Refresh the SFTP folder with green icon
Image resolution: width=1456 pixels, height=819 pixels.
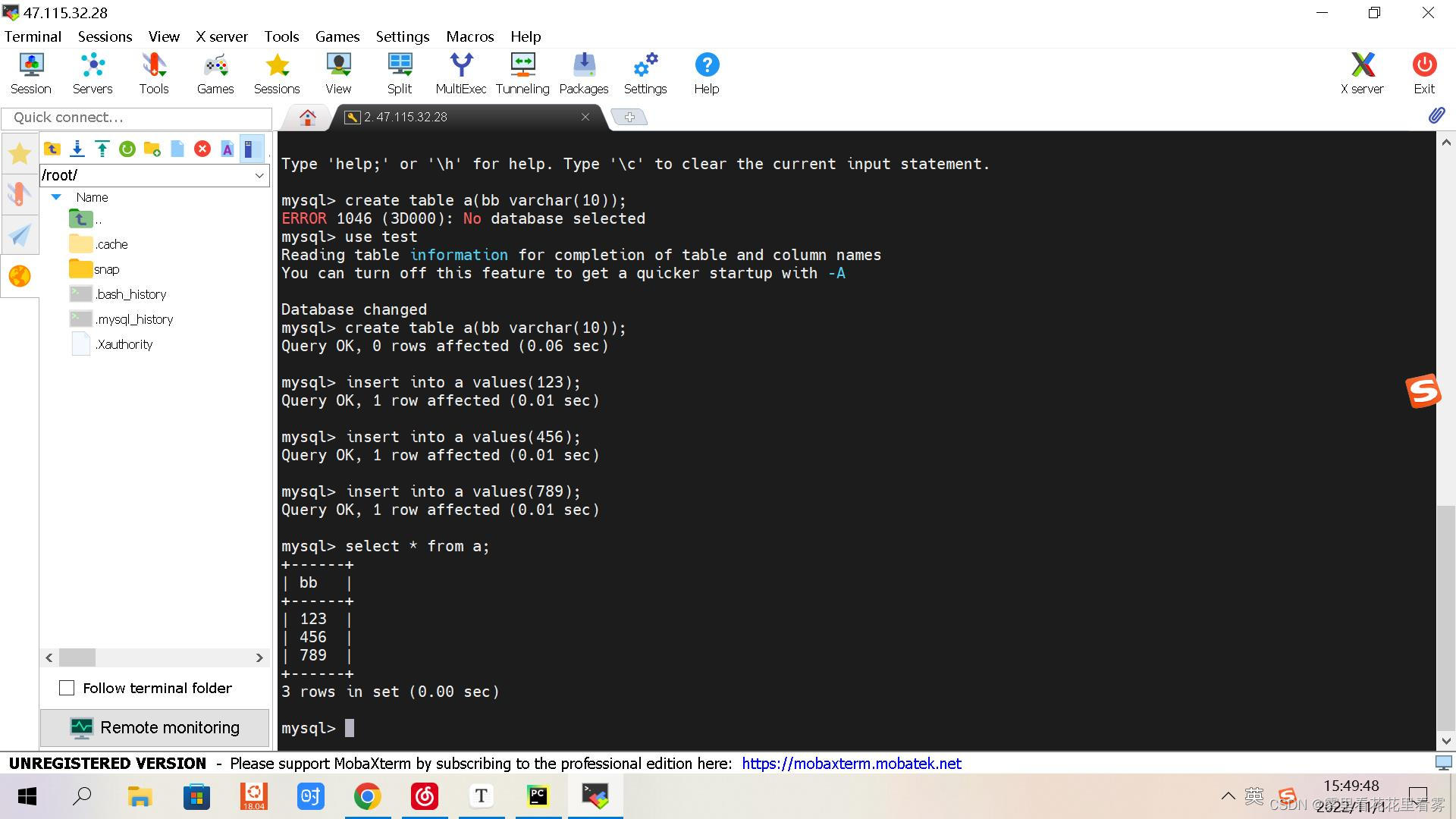pos(127,149)
